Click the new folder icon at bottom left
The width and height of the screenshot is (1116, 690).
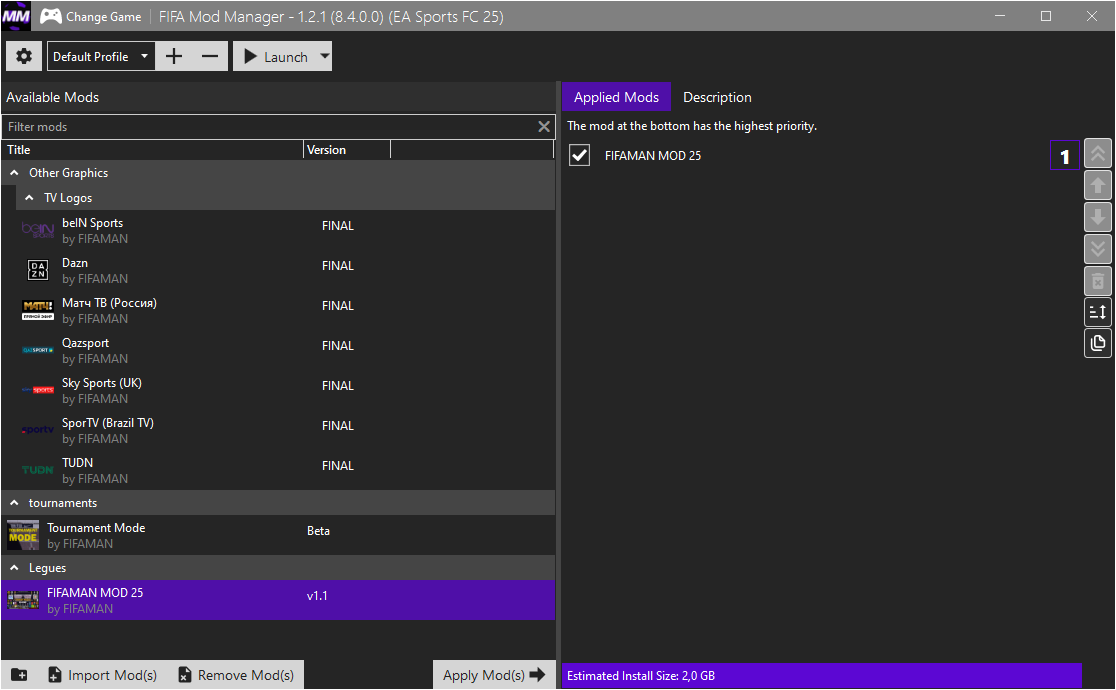tap(19, 675)
